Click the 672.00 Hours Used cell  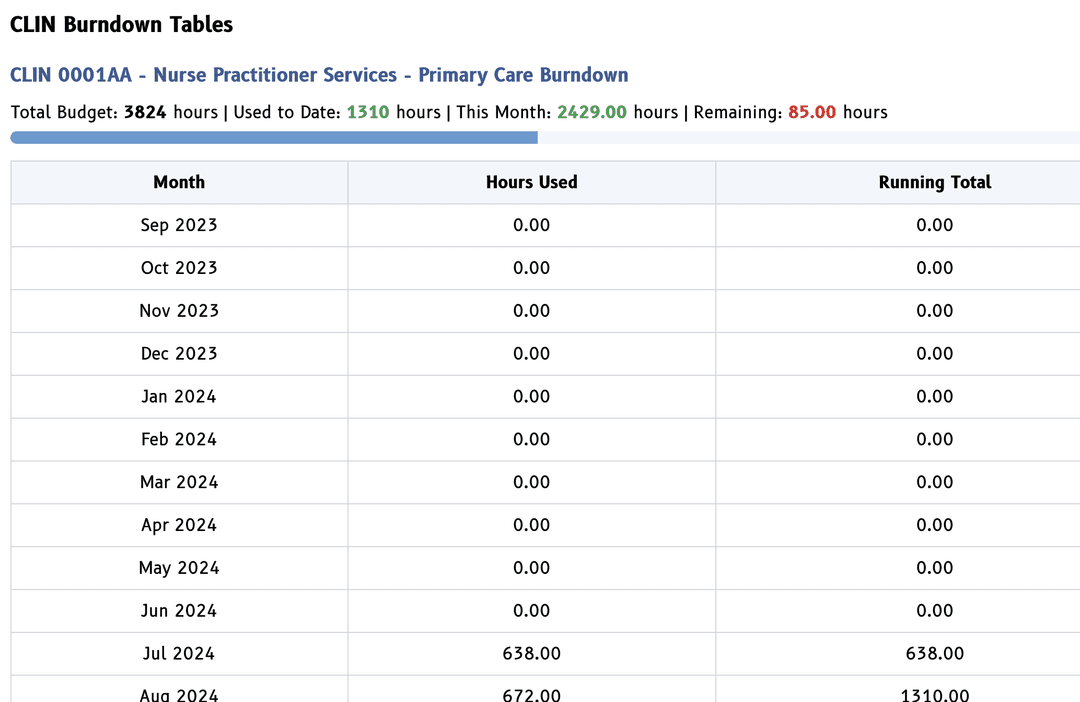[x=531, y=694]
